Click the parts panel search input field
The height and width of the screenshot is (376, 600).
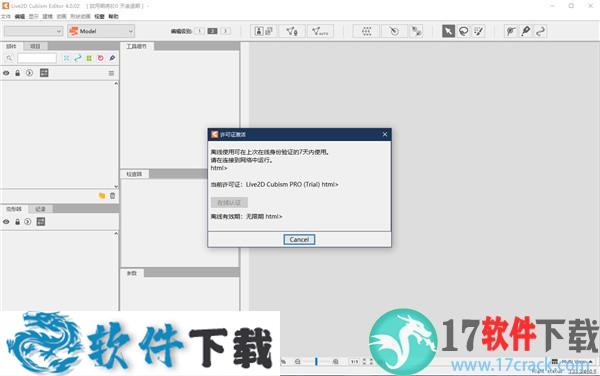coord(37,58)
